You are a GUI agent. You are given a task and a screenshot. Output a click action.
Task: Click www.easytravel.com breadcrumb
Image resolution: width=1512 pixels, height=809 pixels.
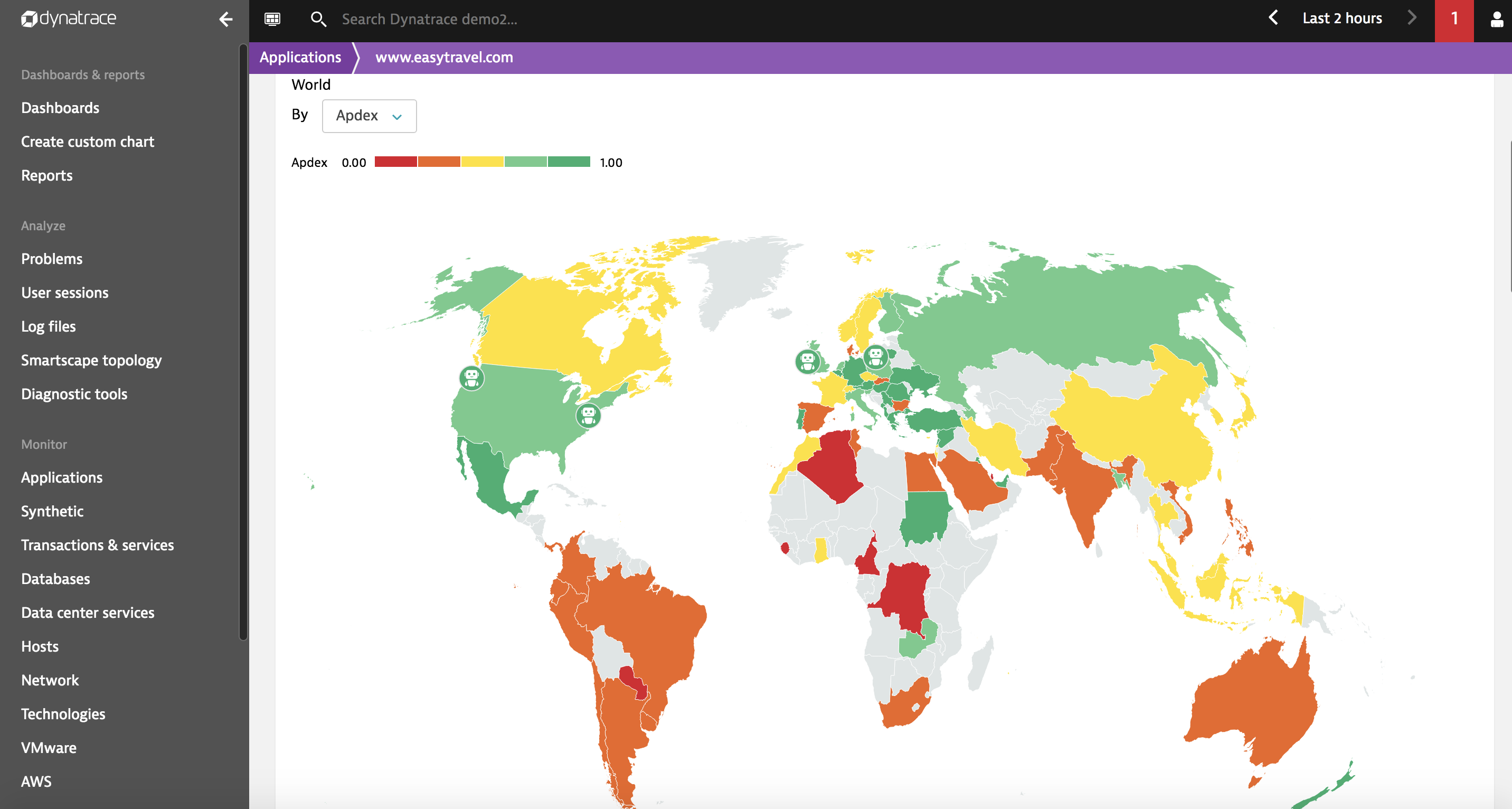[x=444, y=57]
